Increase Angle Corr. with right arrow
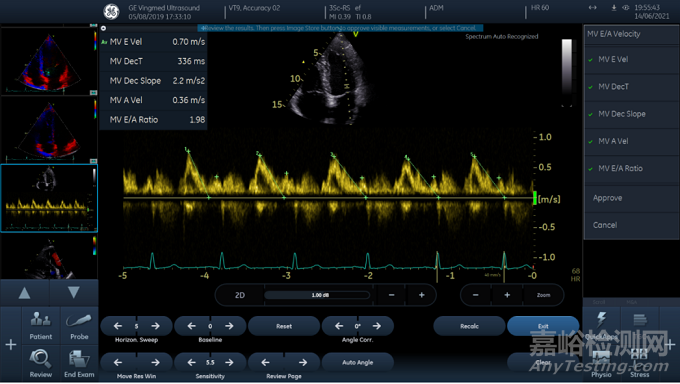Screen dimensions: 680x384 coord(376,326)
